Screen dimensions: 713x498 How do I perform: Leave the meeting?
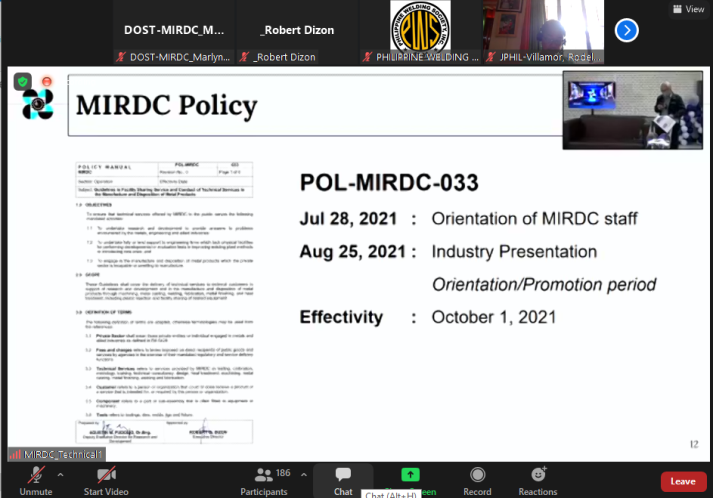[683, 482]
